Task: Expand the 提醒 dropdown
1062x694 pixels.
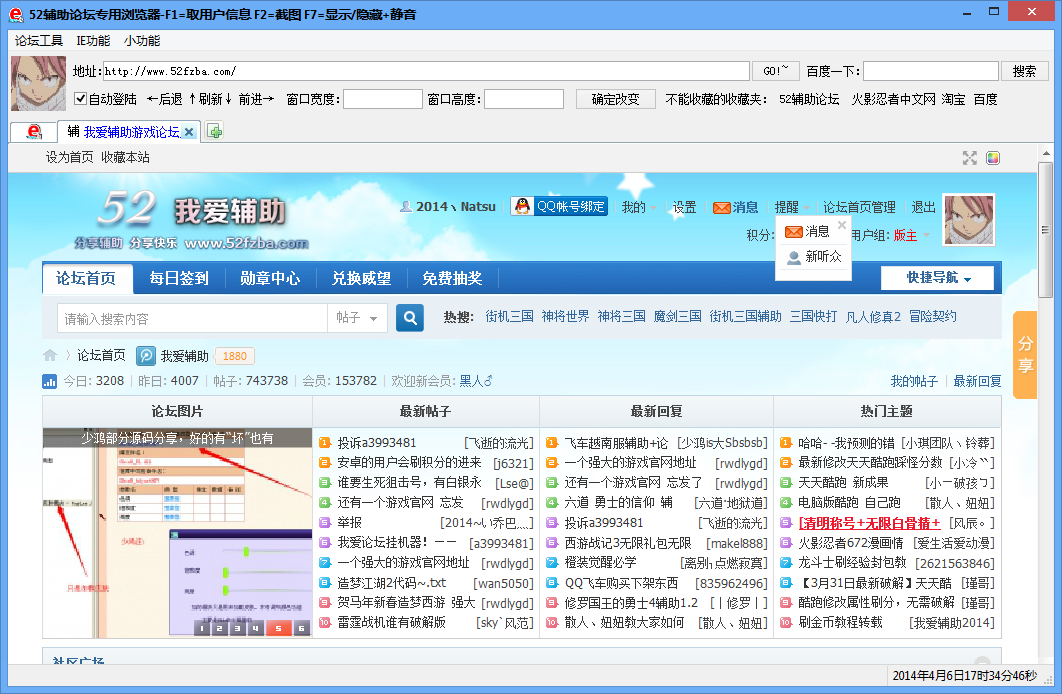Action: click(x=792, y=207)
